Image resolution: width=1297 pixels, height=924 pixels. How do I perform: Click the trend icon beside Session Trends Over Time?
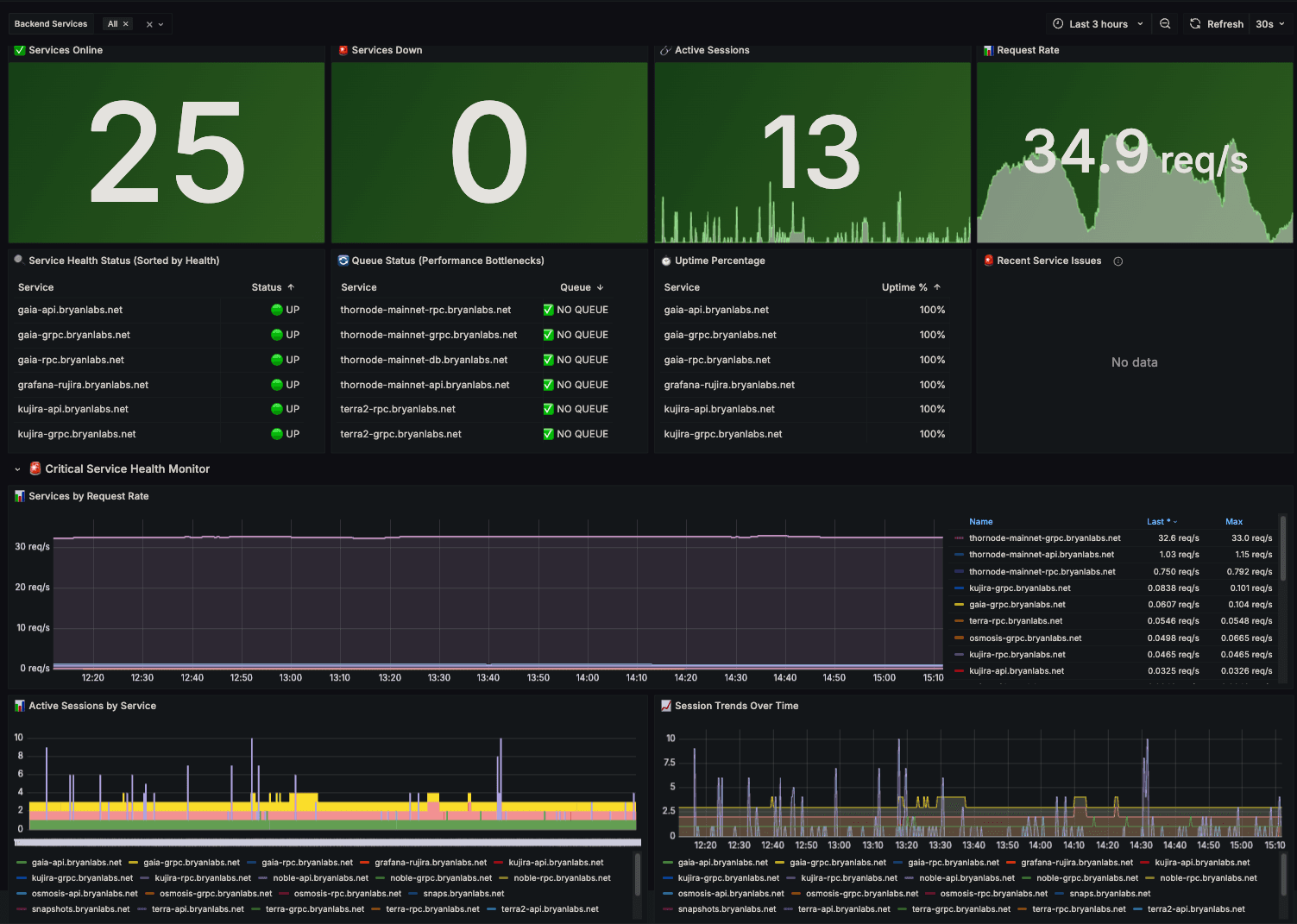coord(666,706)
